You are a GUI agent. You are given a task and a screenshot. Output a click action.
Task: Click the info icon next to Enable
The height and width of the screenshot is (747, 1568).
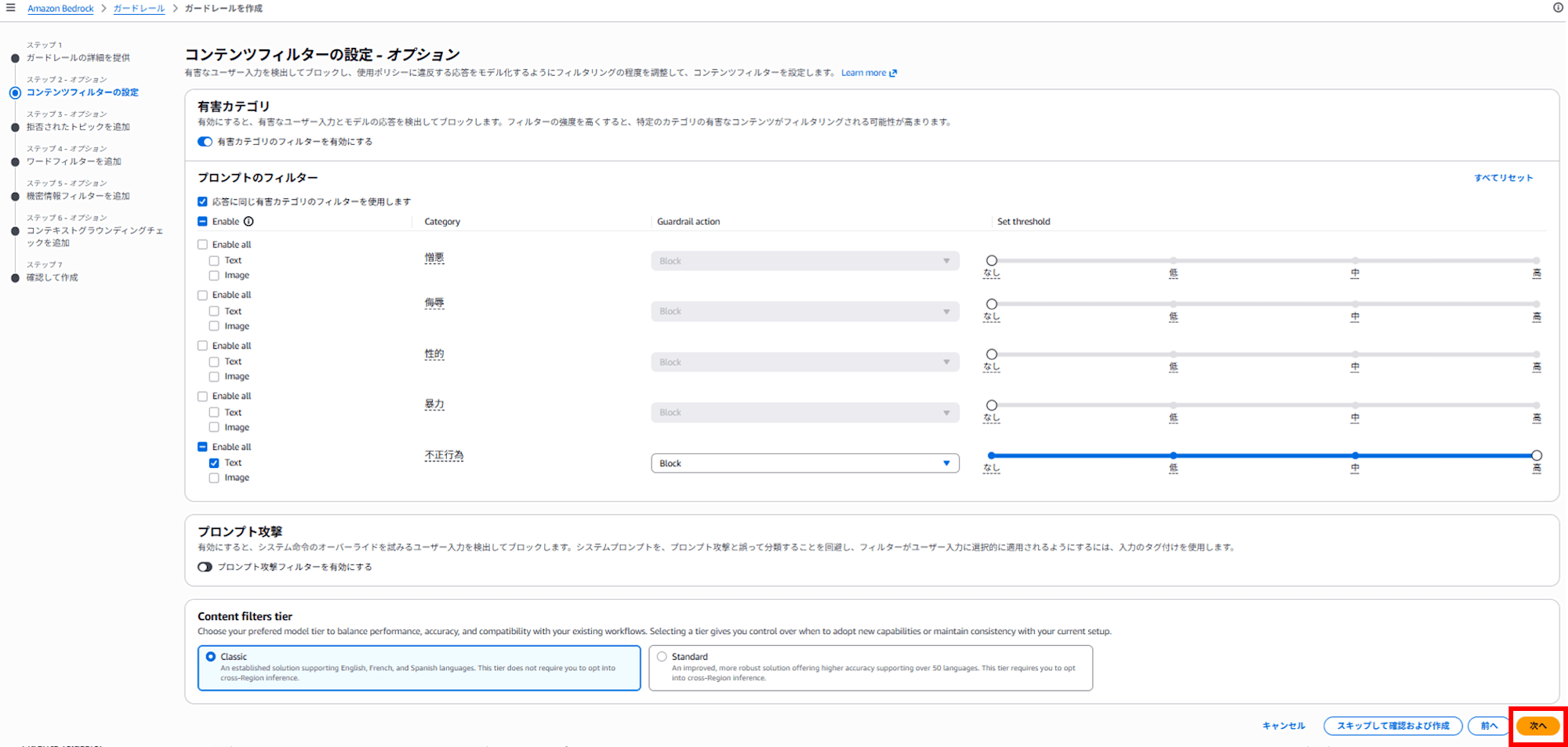click(x=249, y=222)
